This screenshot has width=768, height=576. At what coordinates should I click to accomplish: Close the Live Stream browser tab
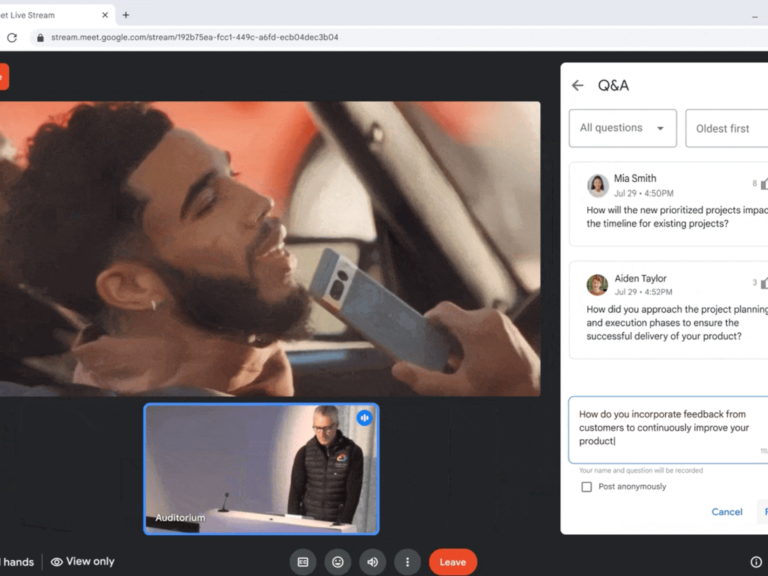click(105, 15)
